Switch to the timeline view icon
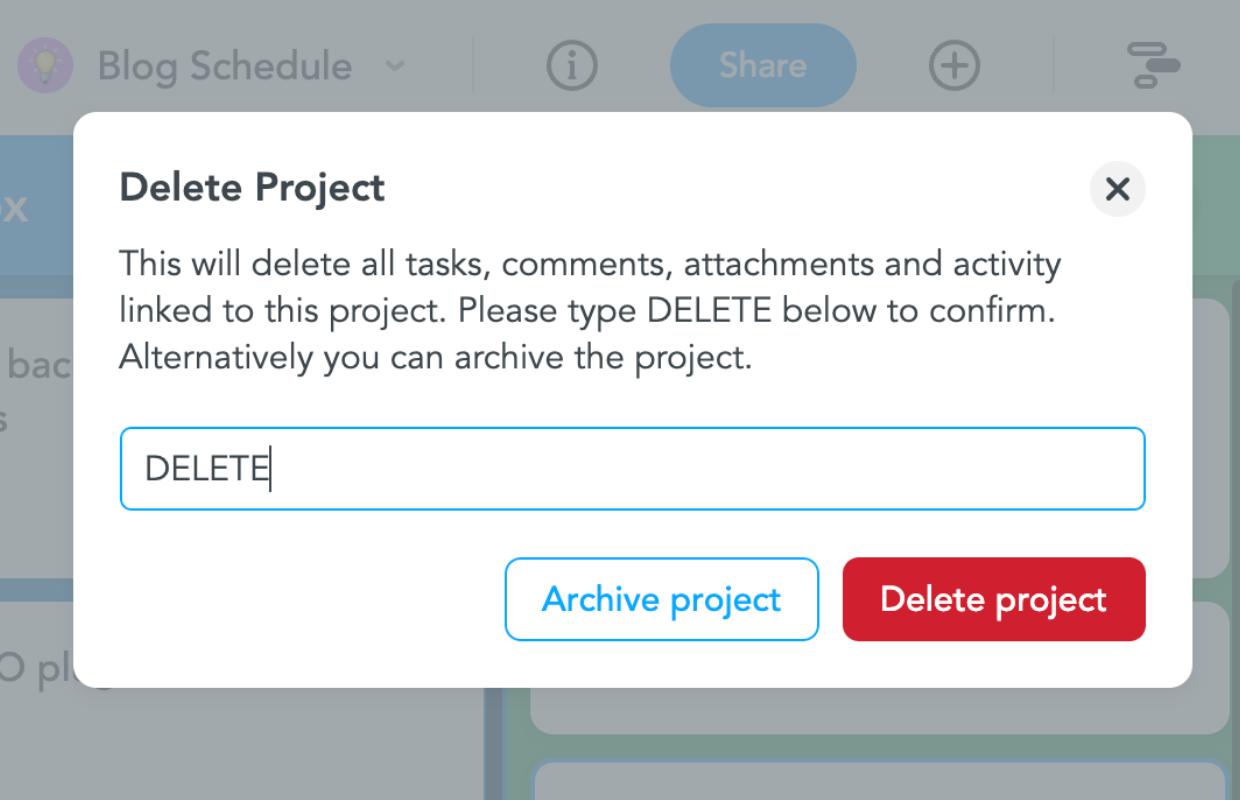The image size is (1240, 800). 1153,66
